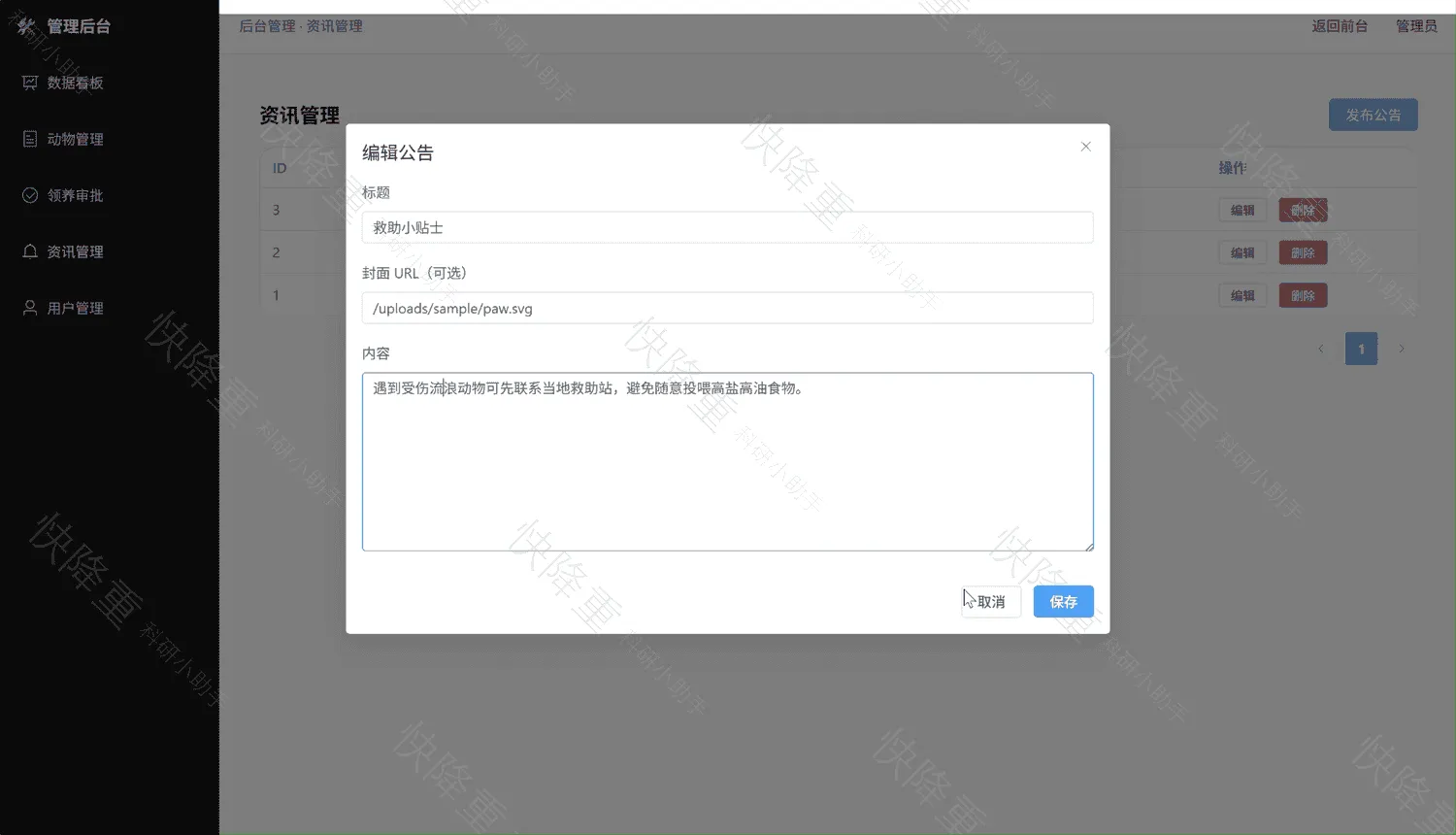The width and height of the screenshot is (1456, 835).
Task: Go to the next page arrow
Action: [1402, 349]
